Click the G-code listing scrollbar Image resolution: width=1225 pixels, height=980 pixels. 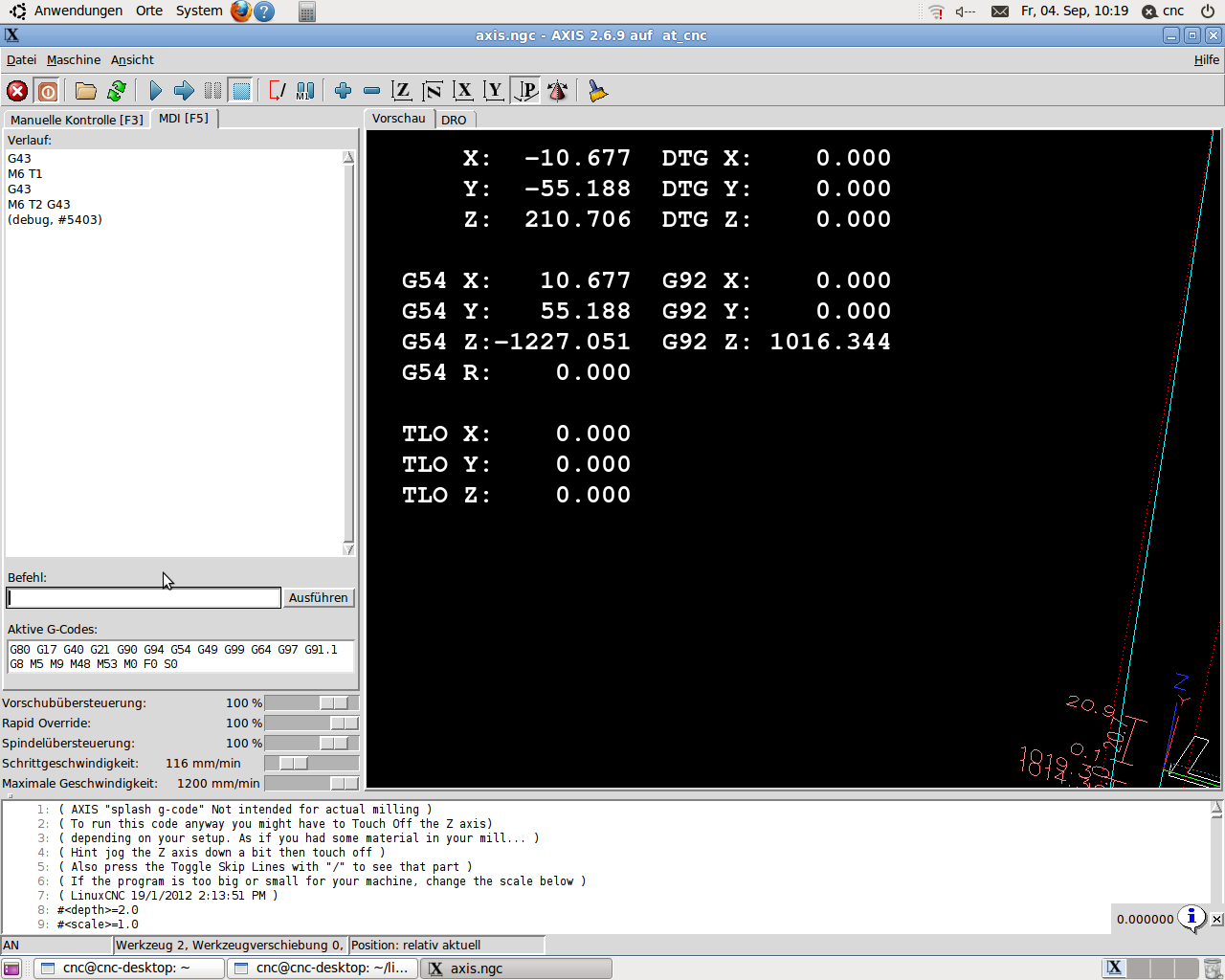(1216, 866)
